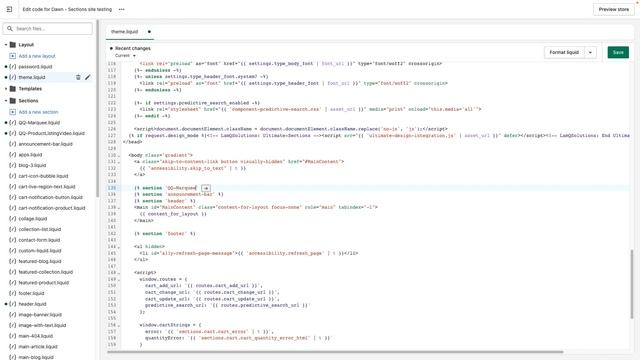Click the content_for_layout code line
Viewport: 640px width, 360px height.
(x=173, y=214)
